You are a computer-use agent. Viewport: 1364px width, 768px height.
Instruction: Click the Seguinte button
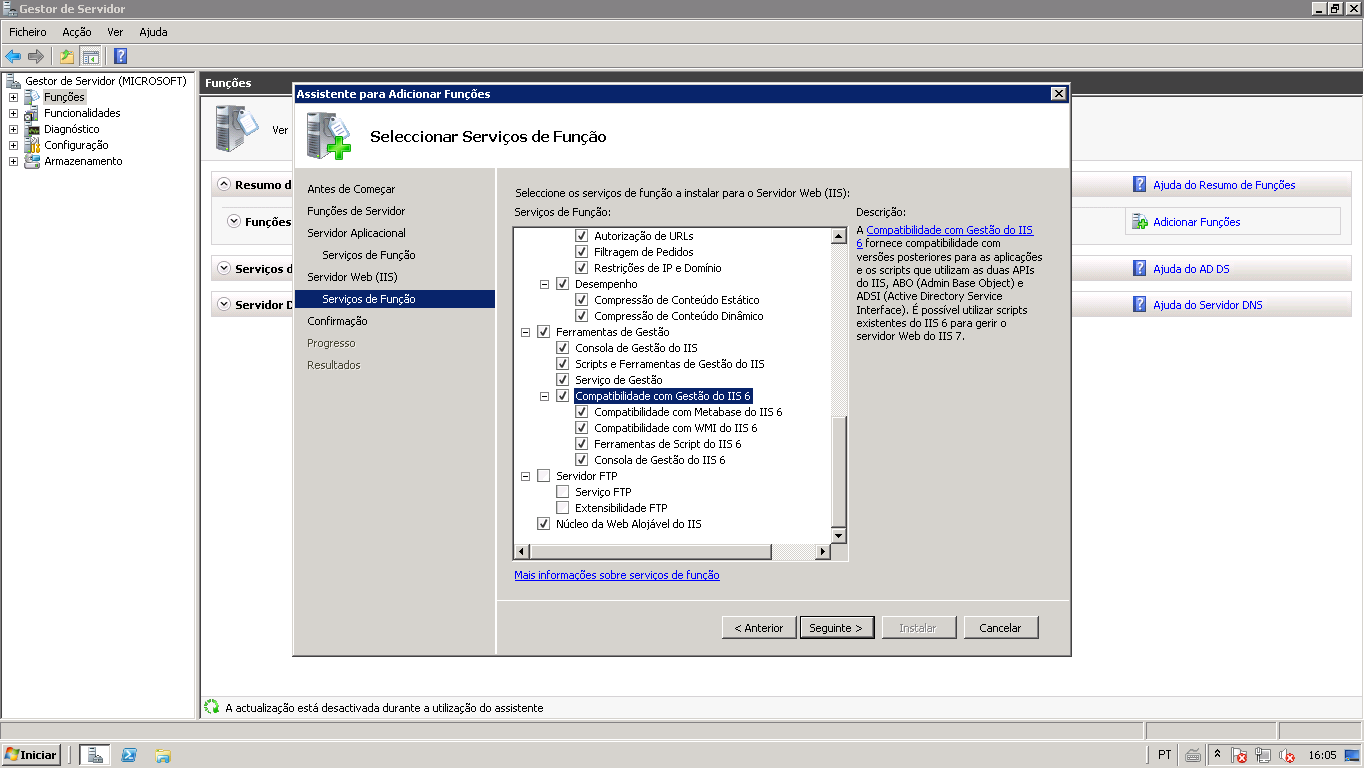[837, 628]
